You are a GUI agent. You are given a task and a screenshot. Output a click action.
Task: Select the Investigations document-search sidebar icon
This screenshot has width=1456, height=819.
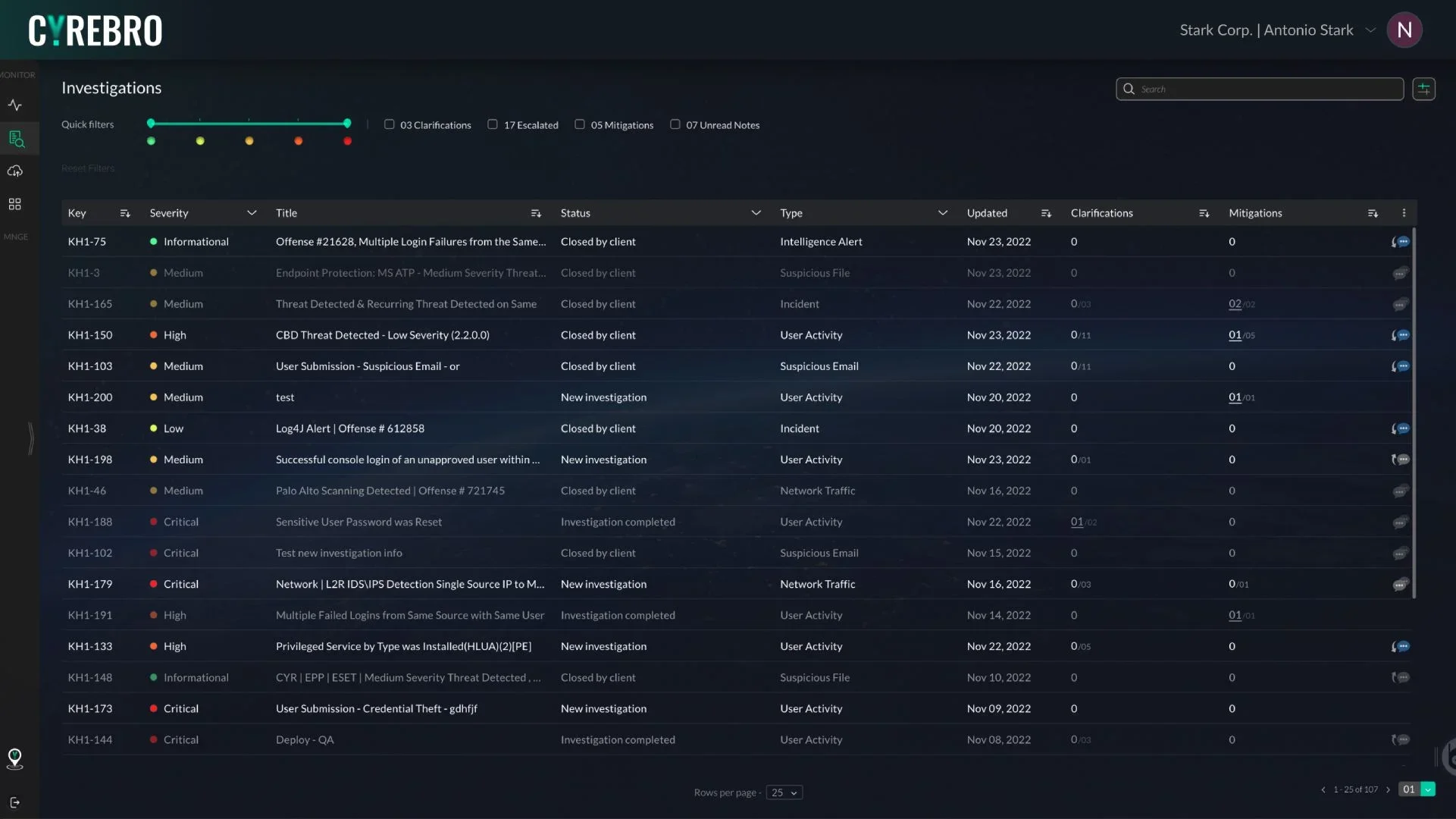[x=16, y=139]
